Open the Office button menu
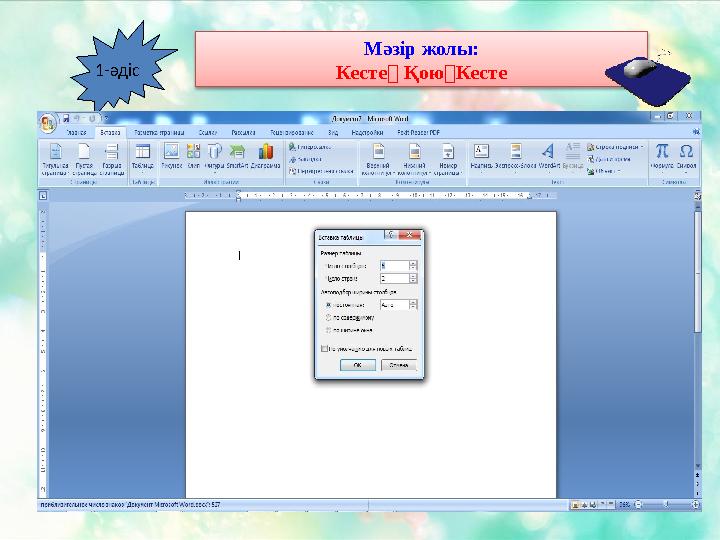The width and height of the screenshot is (720, 540). coord(48,123)
